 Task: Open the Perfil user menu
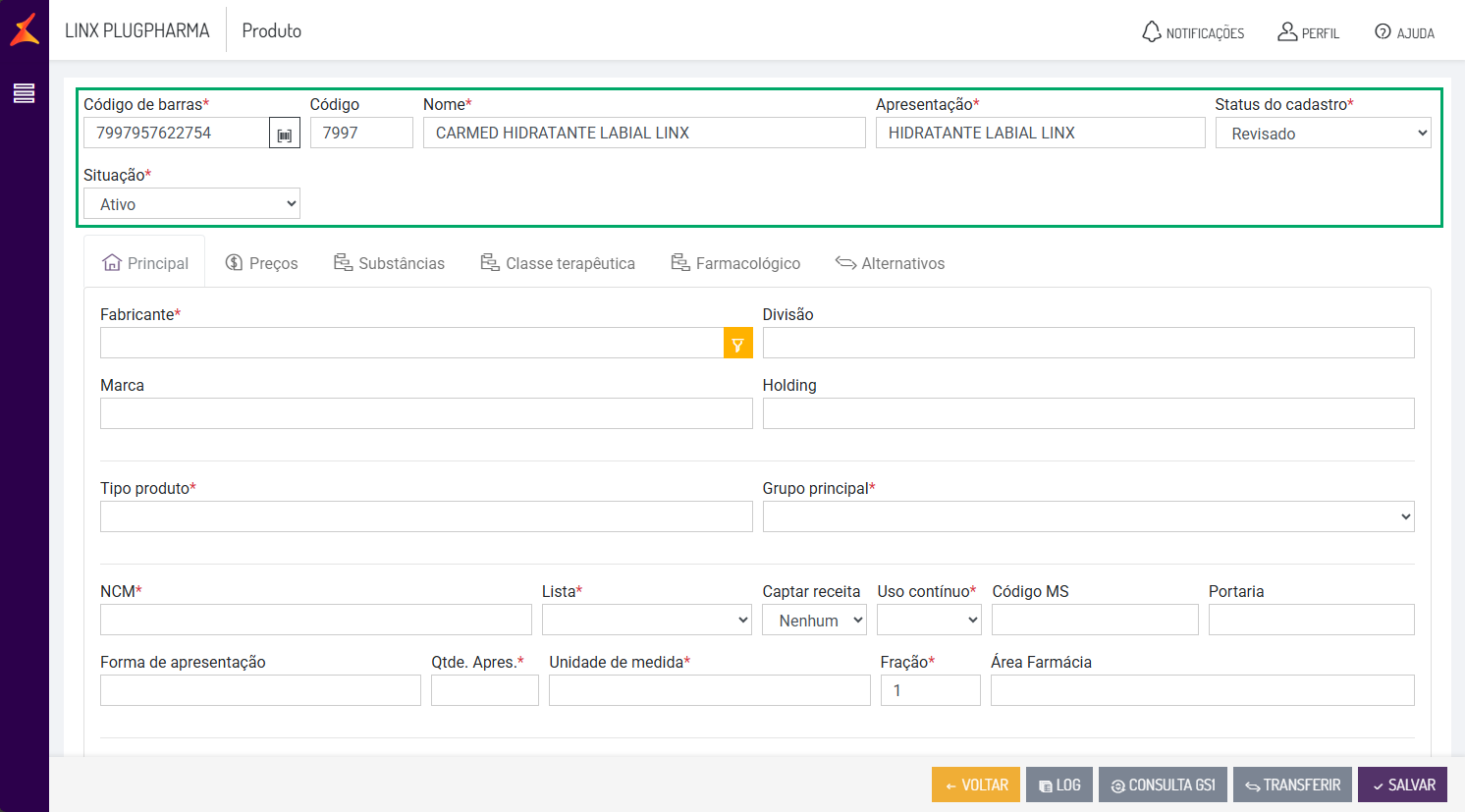coord(1308,32)
